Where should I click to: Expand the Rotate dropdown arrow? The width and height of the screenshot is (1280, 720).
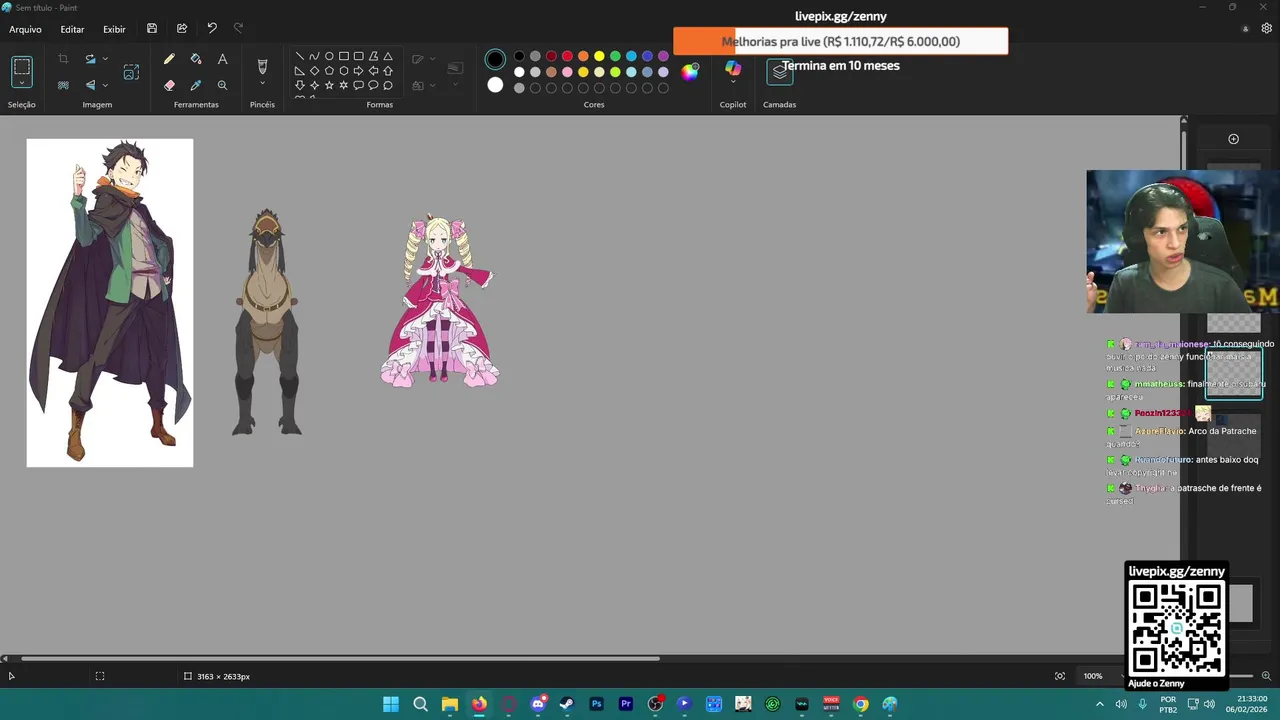click(x=105, y=59)
